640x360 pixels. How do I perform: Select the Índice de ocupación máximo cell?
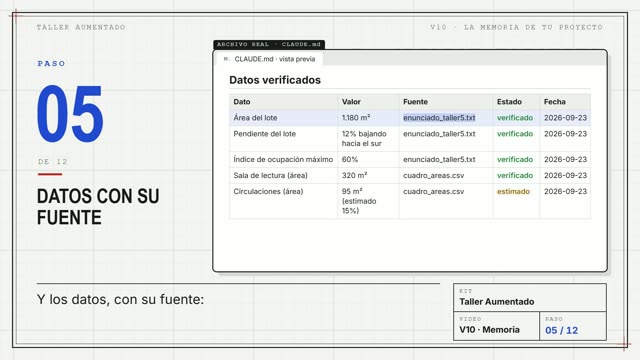(x=283, y=159)
